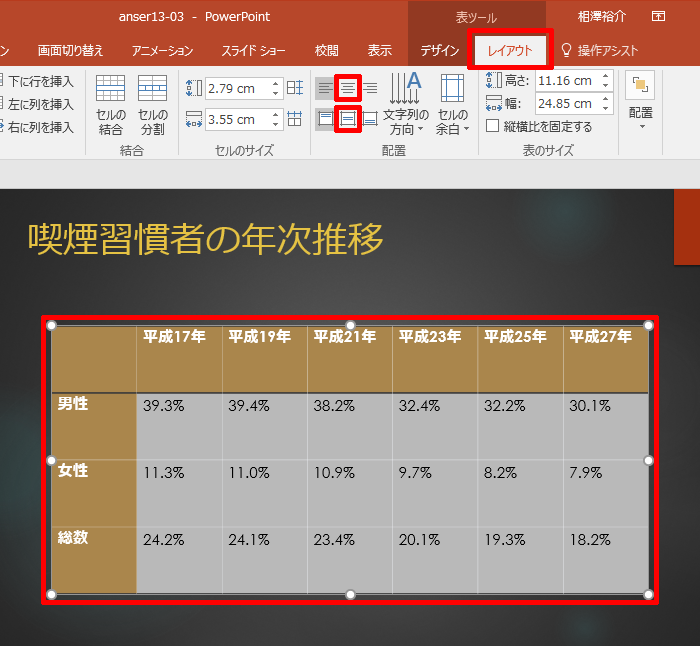Image resolution: width=700 pixels, height=646 pixels.
Task: Click Insert Column Left (左に列を挿入)
Action: click(38, 104)
